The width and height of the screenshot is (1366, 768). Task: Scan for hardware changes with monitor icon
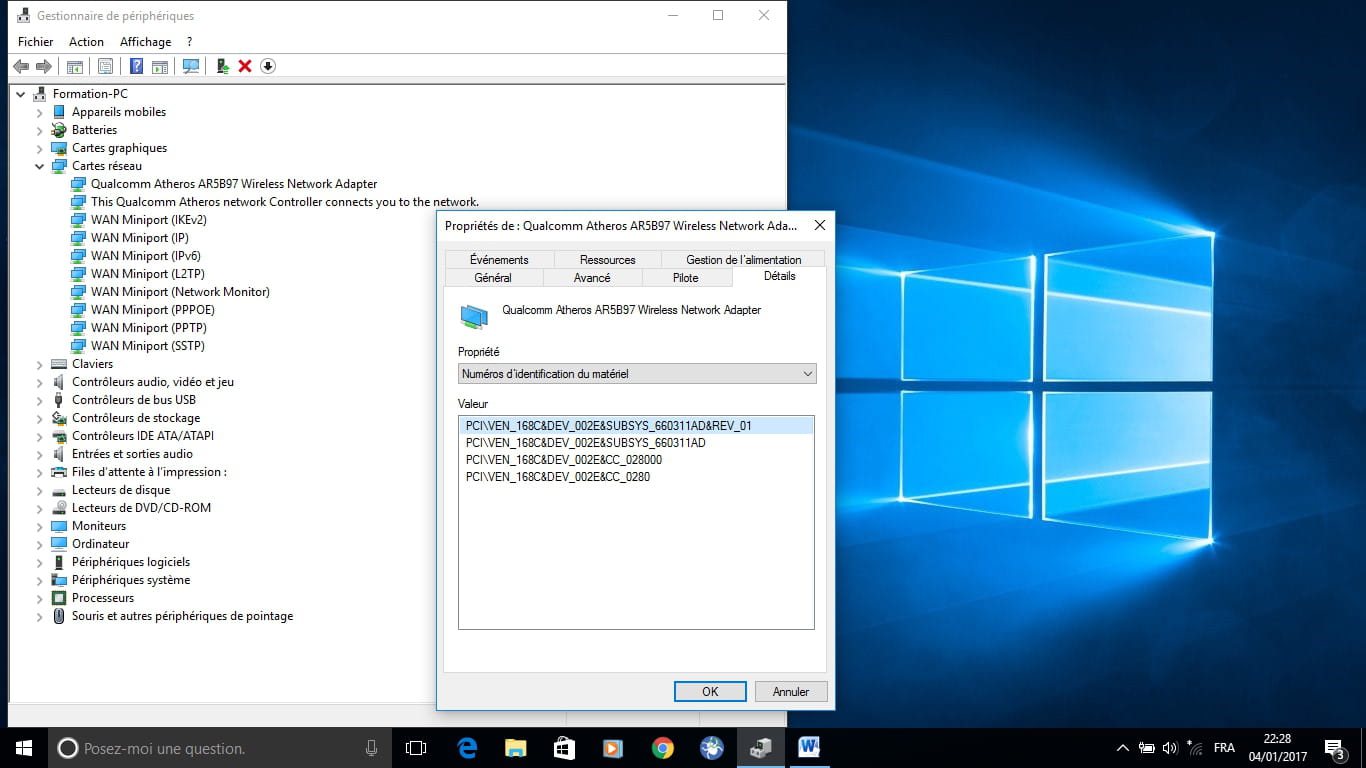click(191, 66)
